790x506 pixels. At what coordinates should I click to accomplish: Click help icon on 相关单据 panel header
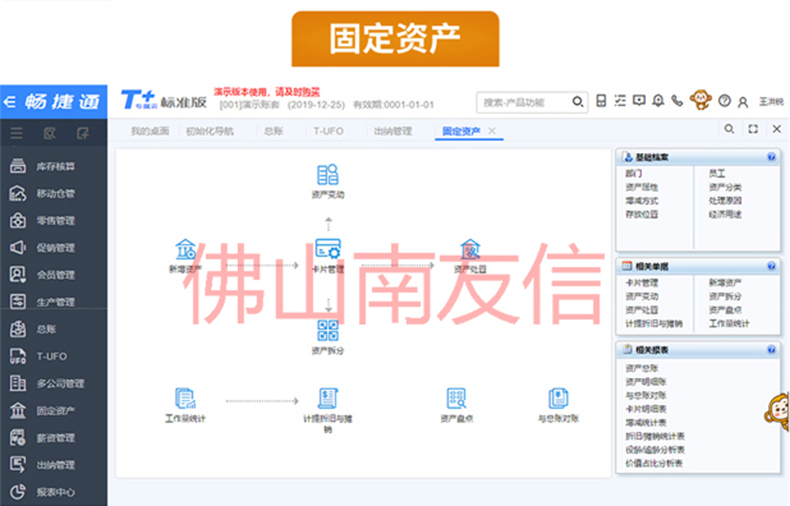click(x=771, y=266)
